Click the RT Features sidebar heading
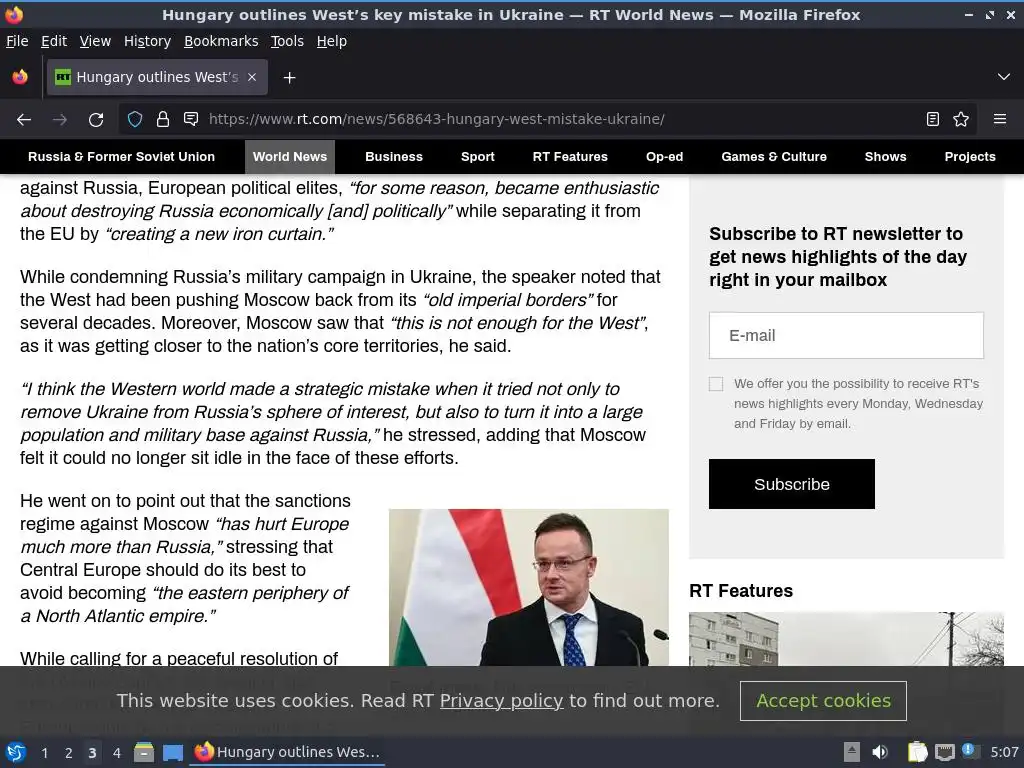This screenshot has height=768, width=1024. [x=741, y=590]
